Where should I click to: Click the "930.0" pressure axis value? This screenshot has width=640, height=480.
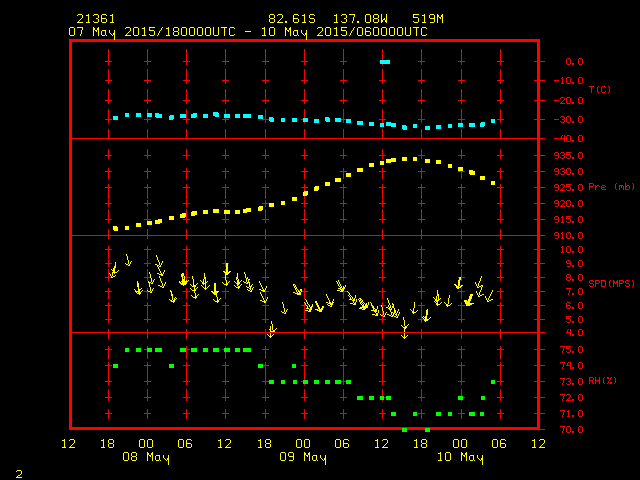click(569, 171)
